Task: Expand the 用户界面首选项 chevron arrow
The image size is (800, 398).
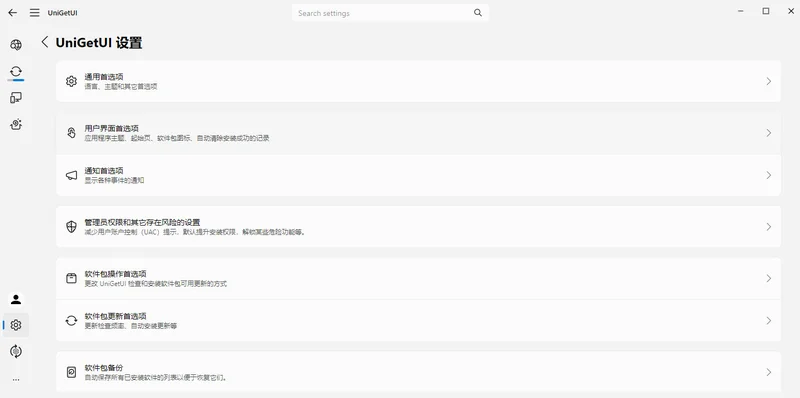Action: (768, 133)
